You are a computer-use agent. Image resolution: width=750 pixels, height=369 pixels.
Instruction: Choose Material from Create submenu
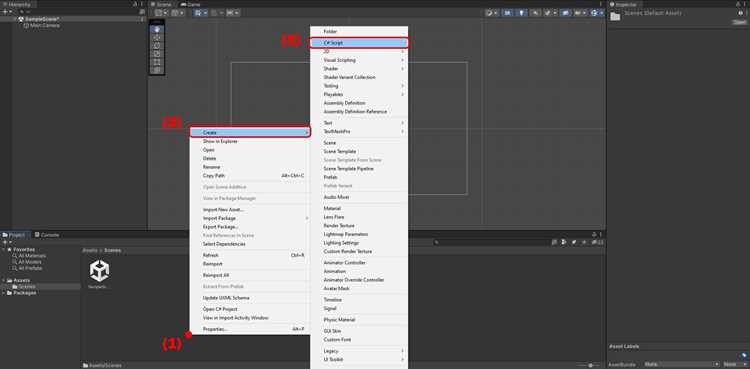[x=359, y=208]
